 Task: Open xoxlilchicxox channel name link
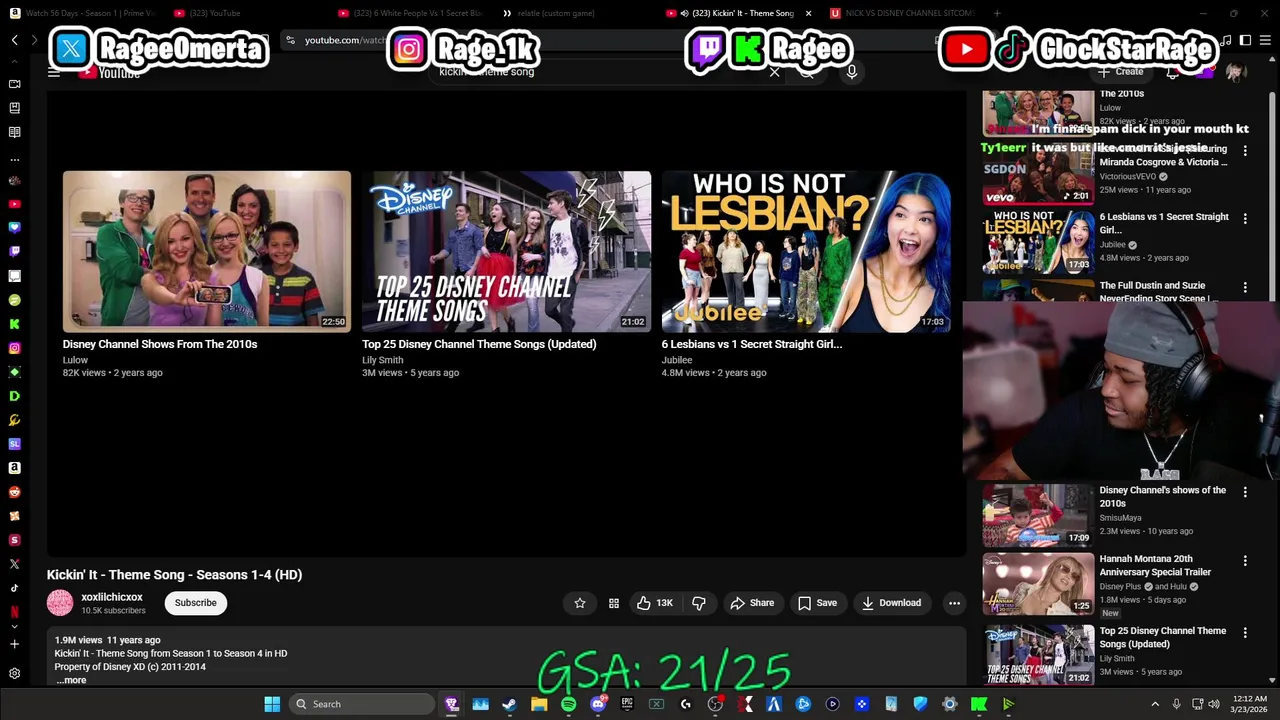click(112, 597)
